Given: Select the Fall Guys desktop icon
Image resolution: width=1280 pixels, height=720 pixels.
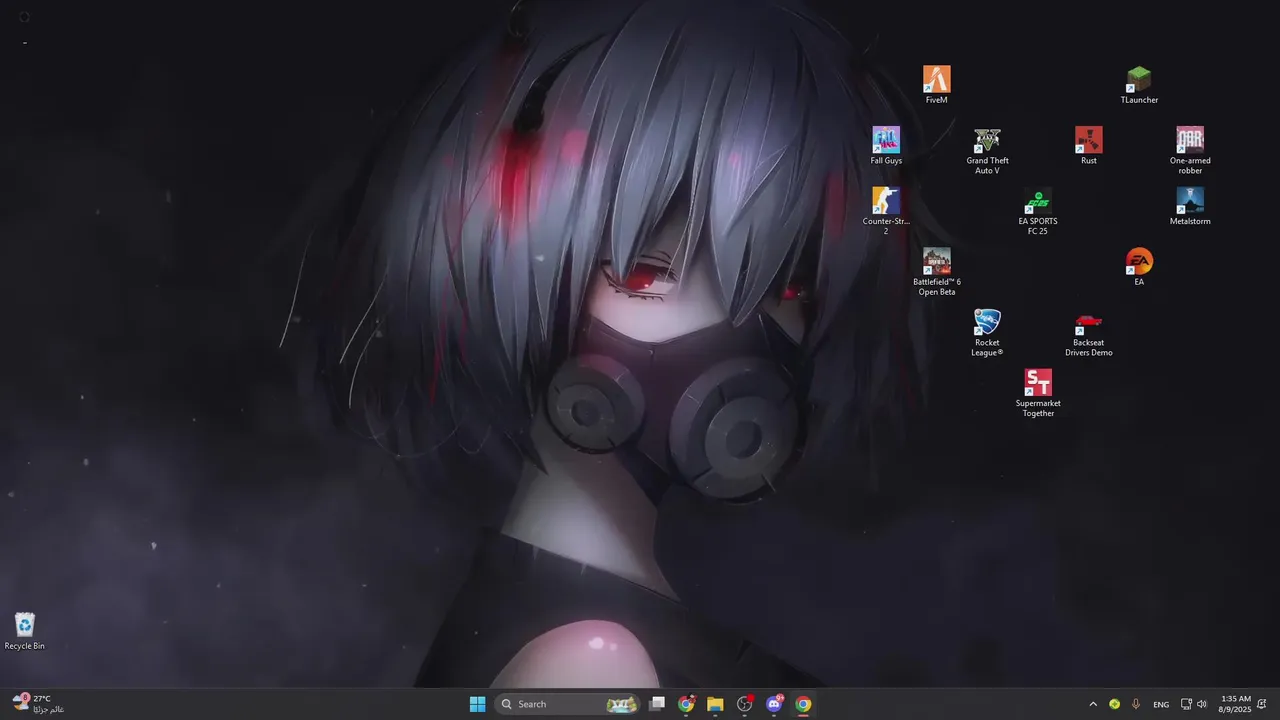Looking at the screenshot, I should [886, 146].
